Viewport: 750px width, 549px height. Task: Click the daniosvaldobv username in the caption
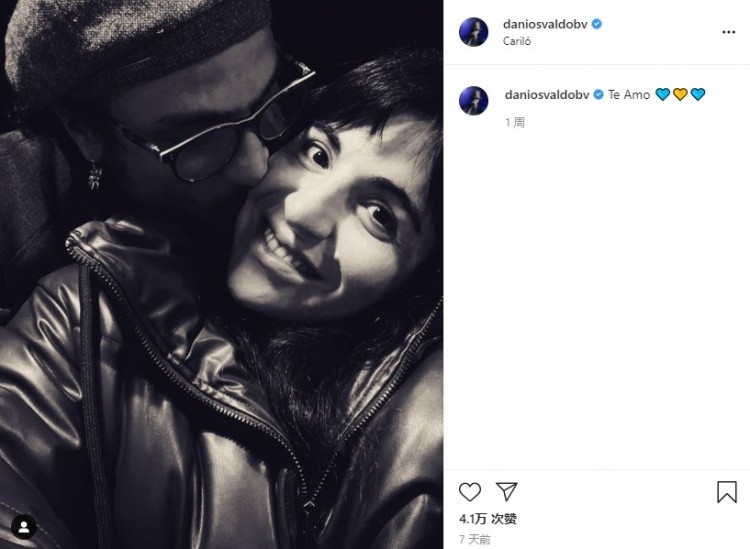[x=547, y=95]
